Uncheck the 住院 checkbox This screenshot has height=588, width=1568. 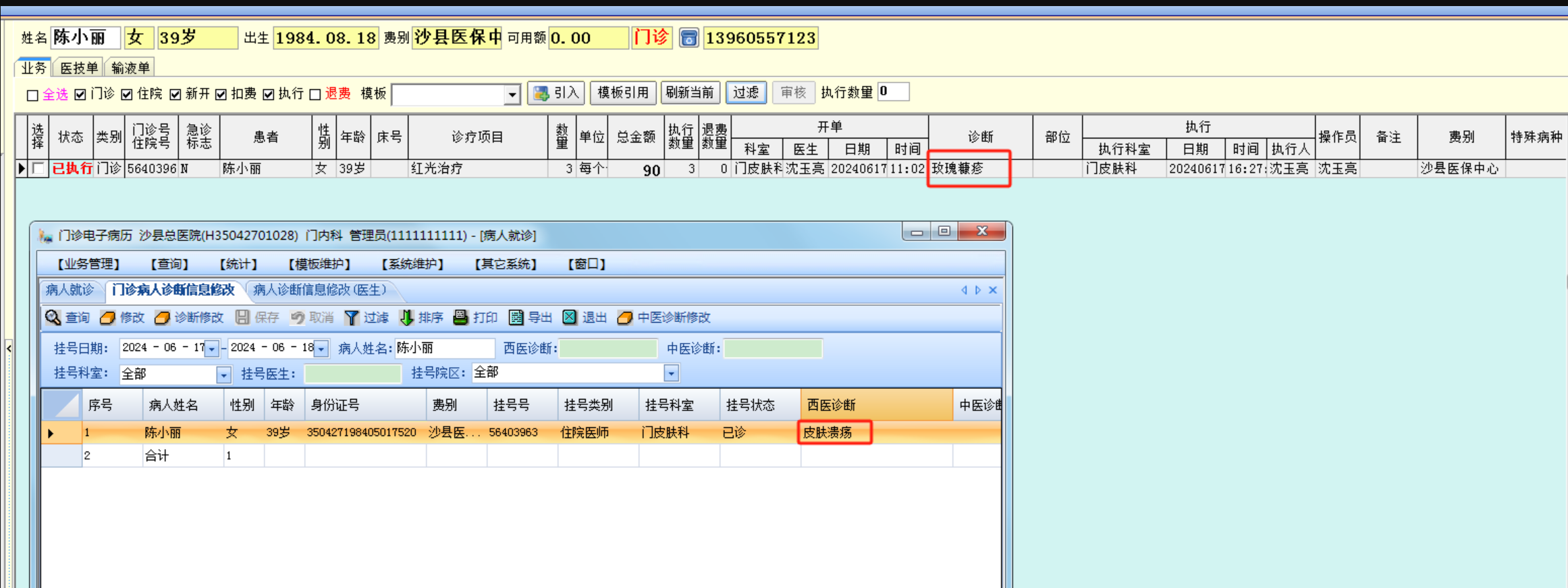[x=127, y=95]
